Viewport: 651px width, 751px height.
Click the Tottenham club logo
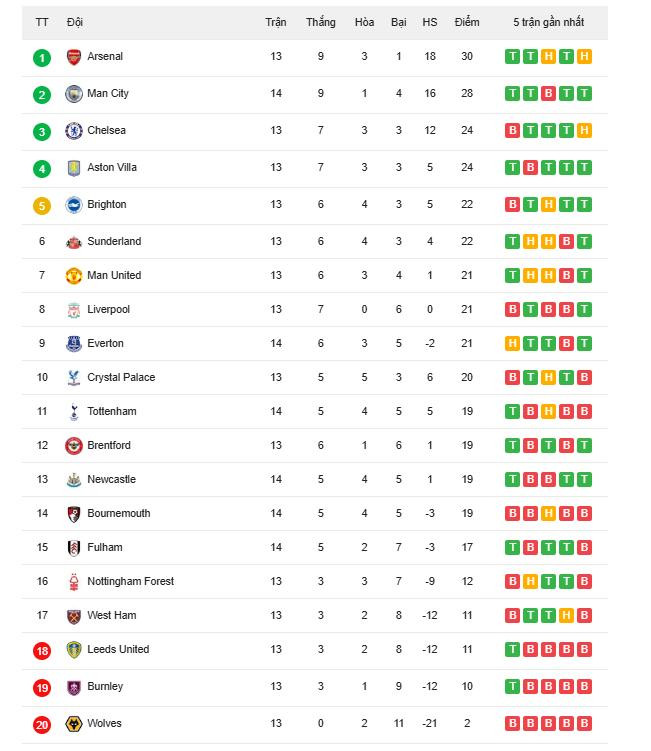(x=73, y=412)
